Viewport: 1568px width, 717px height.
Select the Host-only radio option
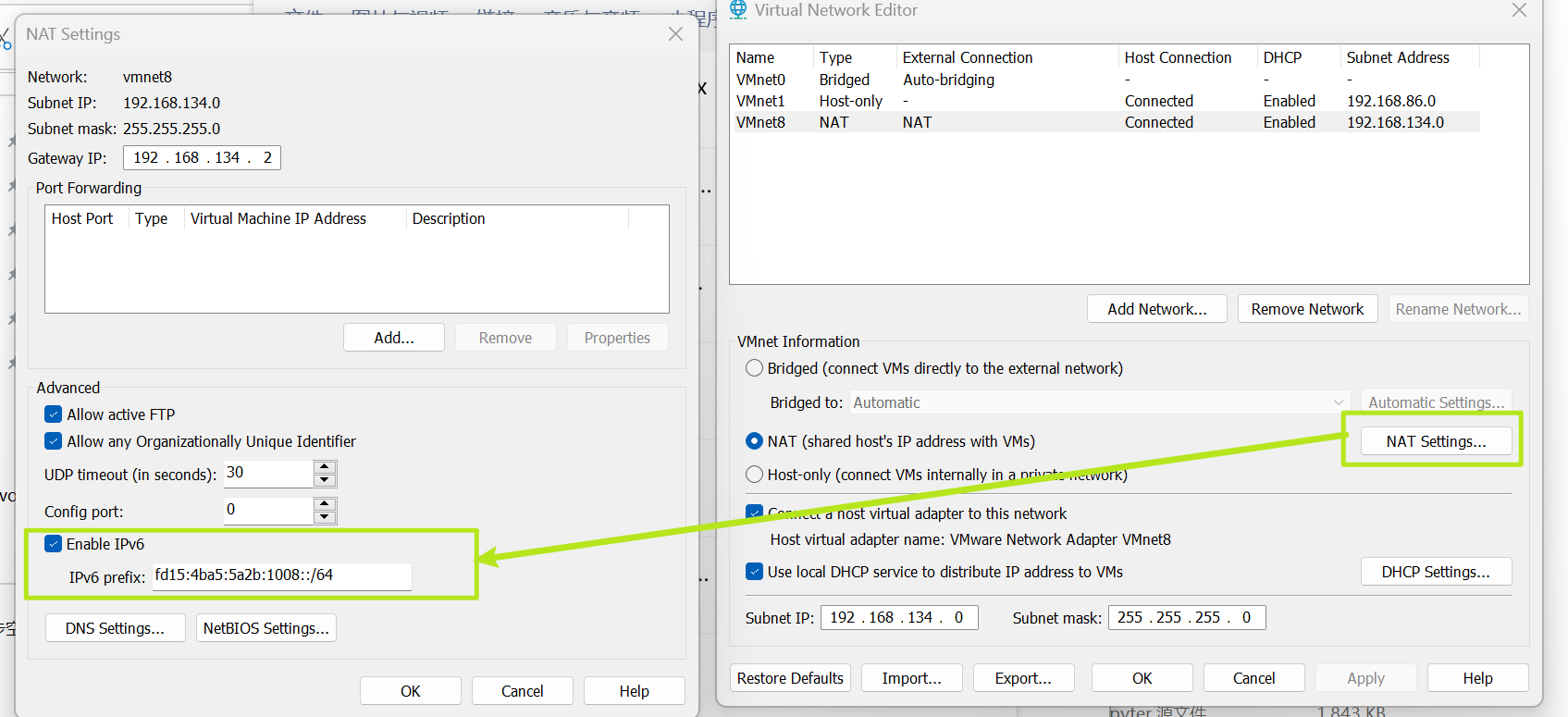click(x=755, y=475)
